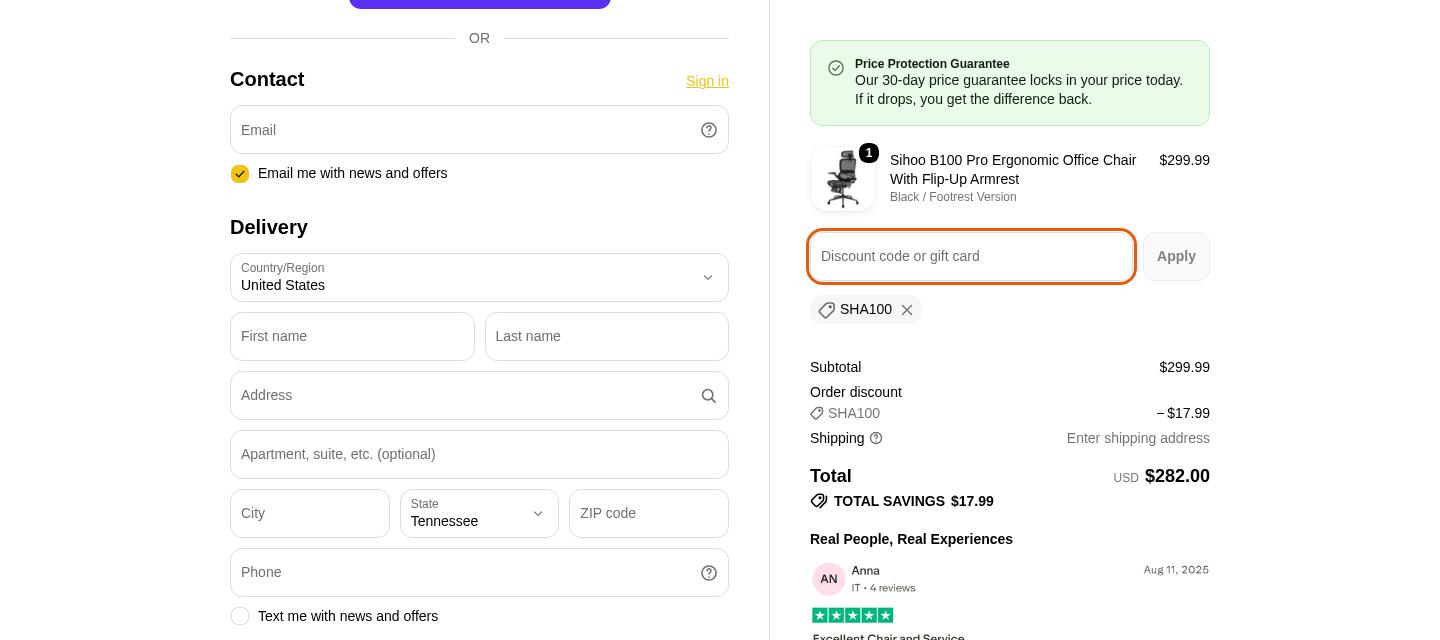This screenshot has height=640, width=1440.
Task: Click the Address input field
Action: tap(479, 396)
